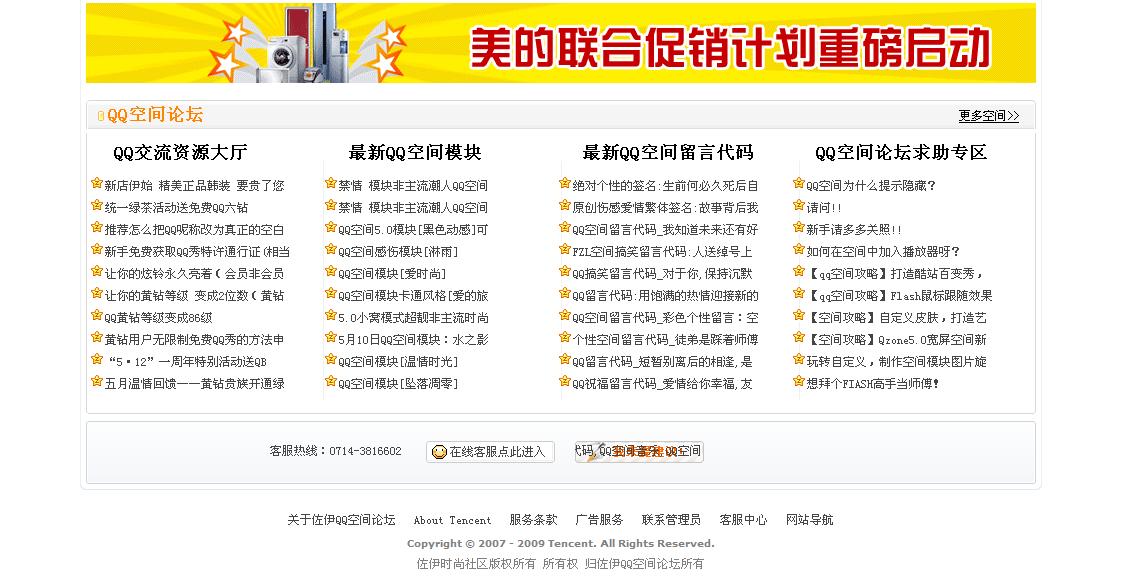The height and width of the screenshot is (576, 1129).
Task: Select the star bullet before "让你的炫铃永久亮着"
Action: (96, 271)
